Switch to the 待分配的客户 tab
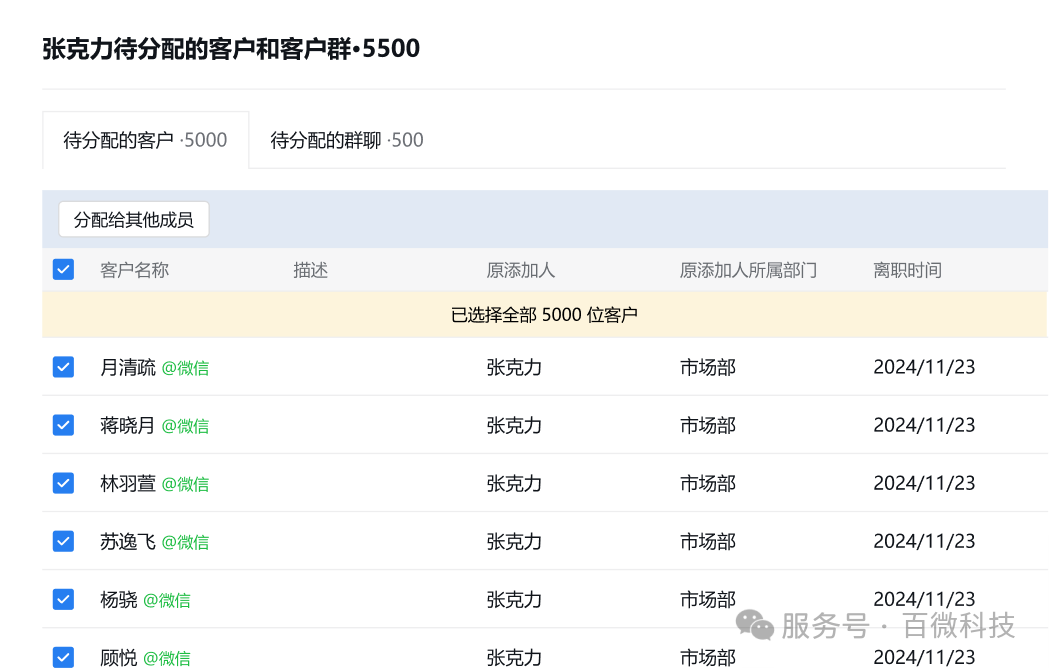 145,140
